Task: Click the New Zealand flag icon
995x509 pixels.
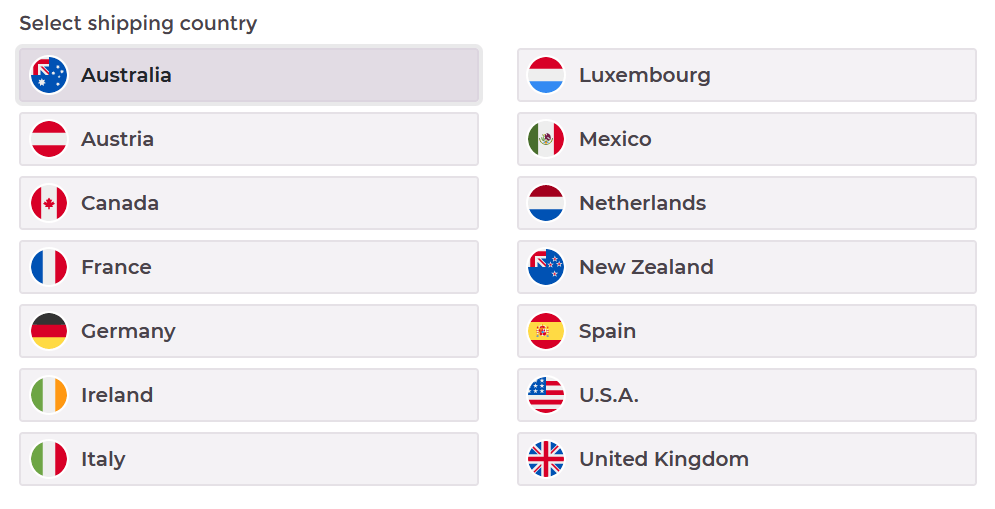Action: point(546,267)
